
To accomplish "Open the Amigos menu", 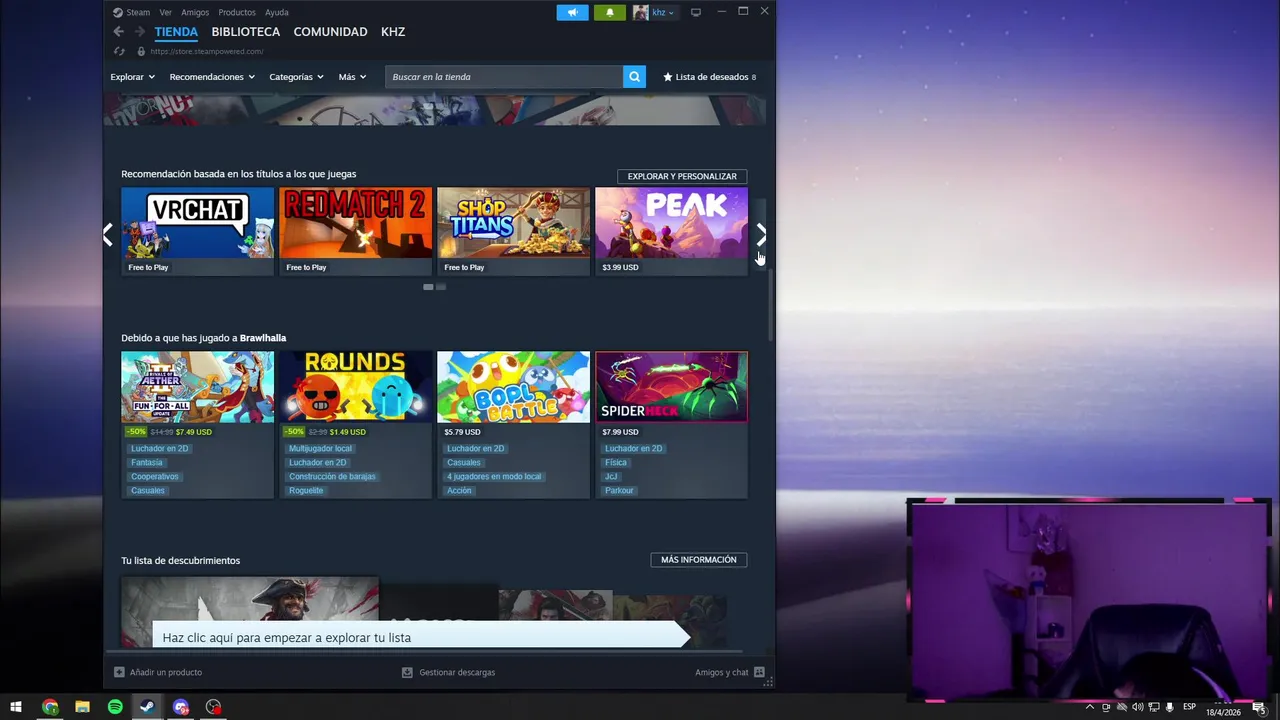I will [x=195, y=12].
